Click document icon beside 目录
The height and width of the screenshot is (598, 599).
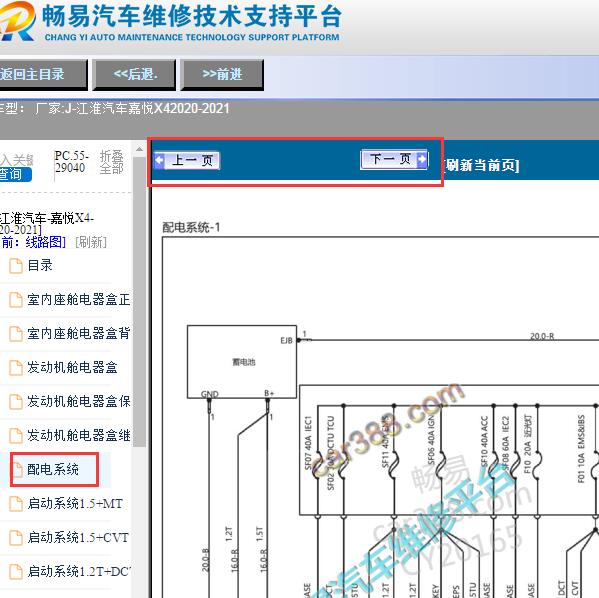[x=16, y=266]
